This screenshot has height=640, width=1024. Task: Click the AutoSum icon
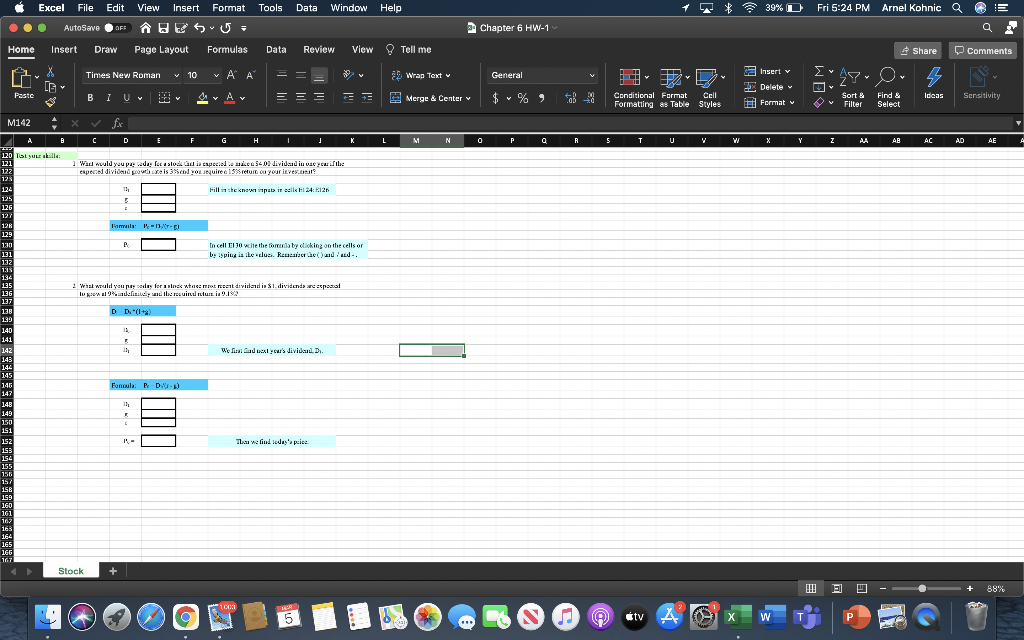[819, 70]
